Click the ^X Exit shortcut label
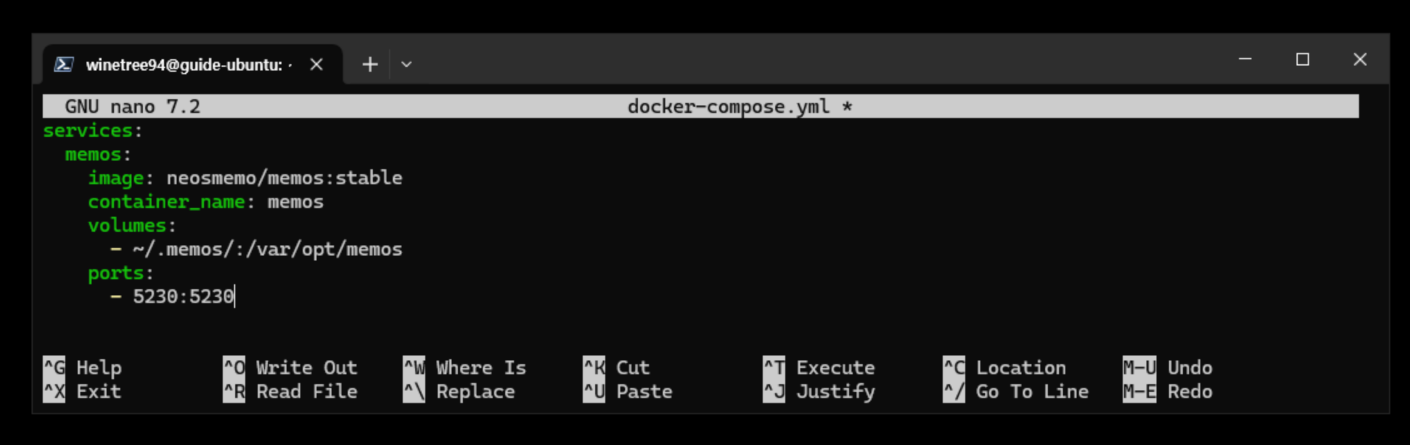 point(82,392)
